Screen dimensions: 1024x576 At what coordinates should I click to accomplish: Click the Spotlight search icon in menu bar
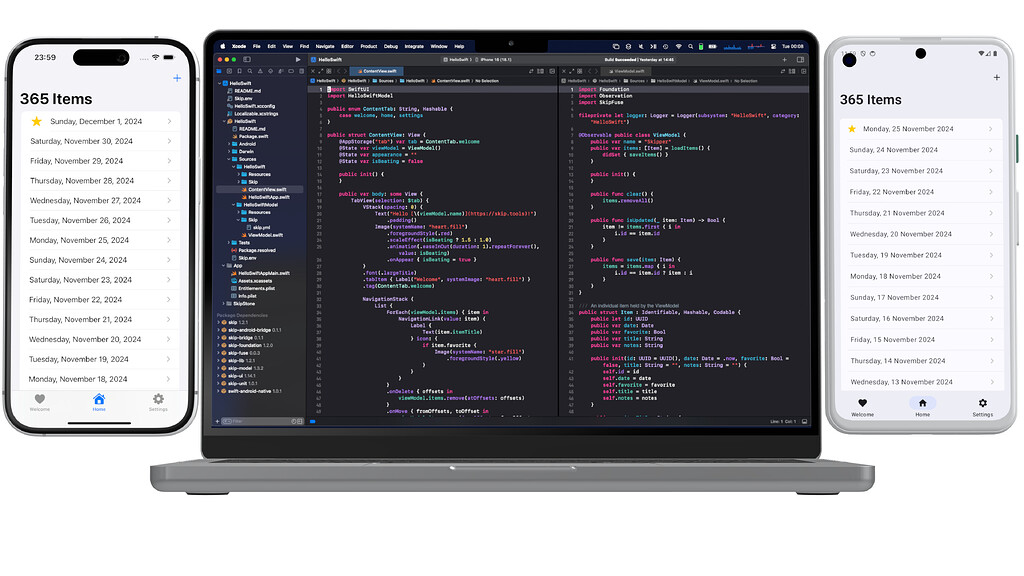tap(690, 46)
